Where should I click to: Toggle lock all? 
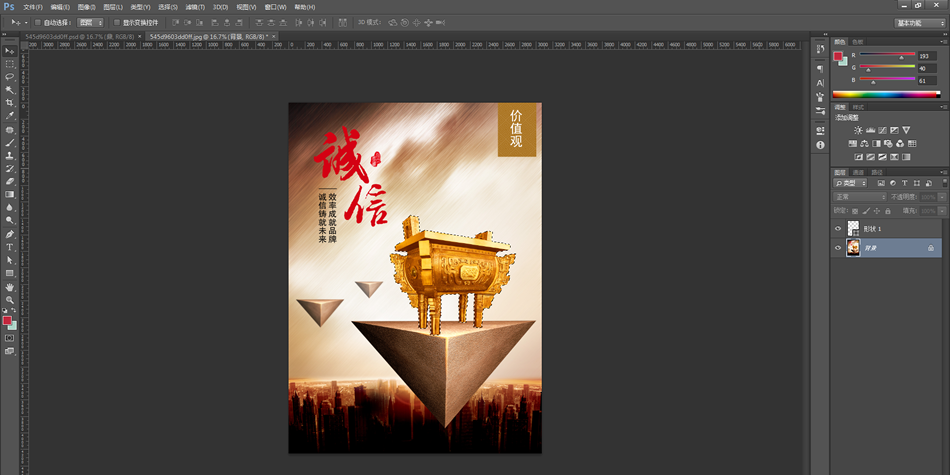888,211
